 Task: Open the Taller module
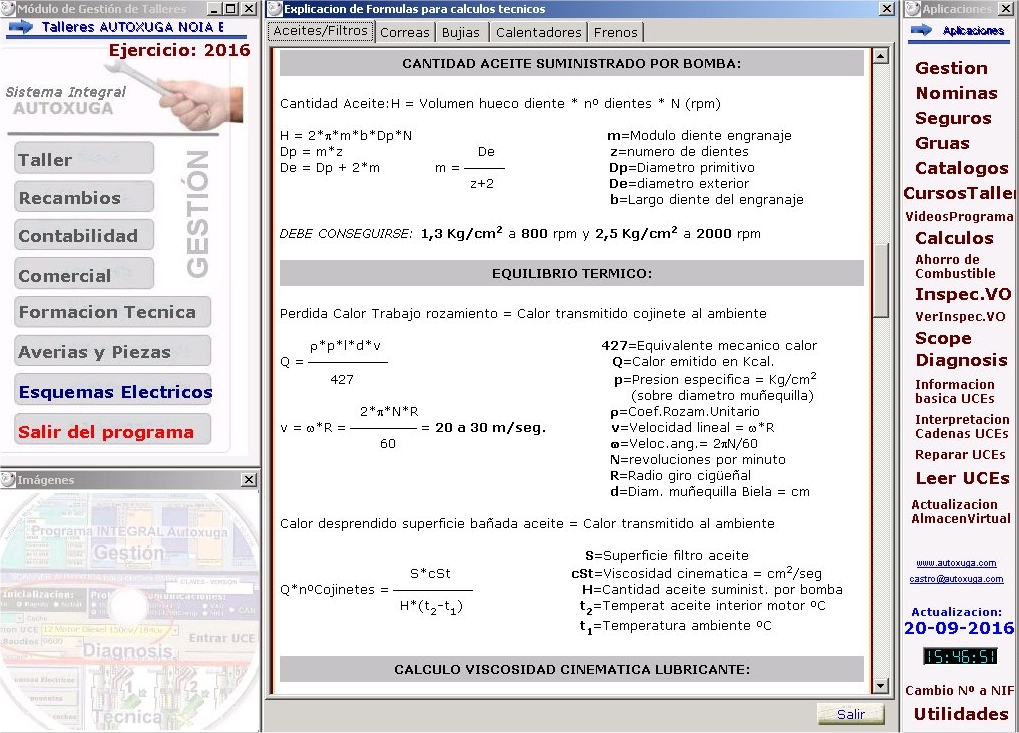[84, 159]
